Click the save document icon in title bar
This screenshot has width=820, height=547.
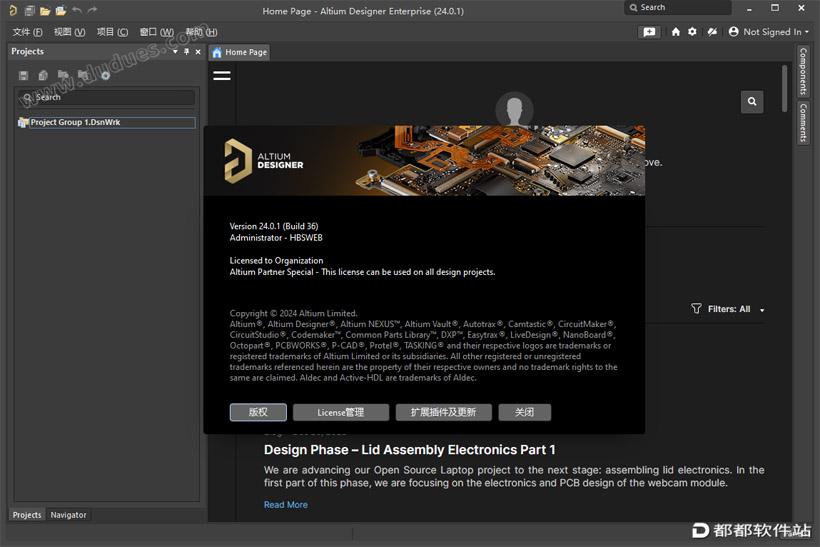(x=30, y=10)
